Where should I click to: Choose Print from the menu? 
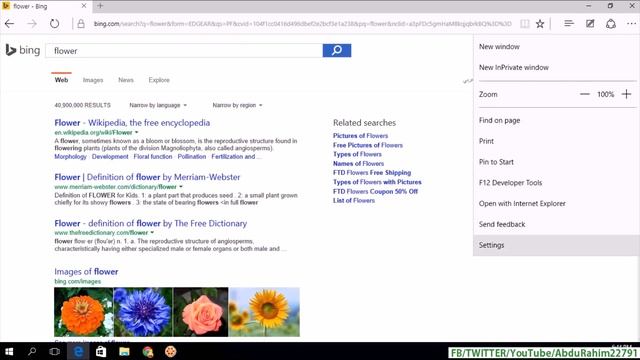(x=556, y=141)
